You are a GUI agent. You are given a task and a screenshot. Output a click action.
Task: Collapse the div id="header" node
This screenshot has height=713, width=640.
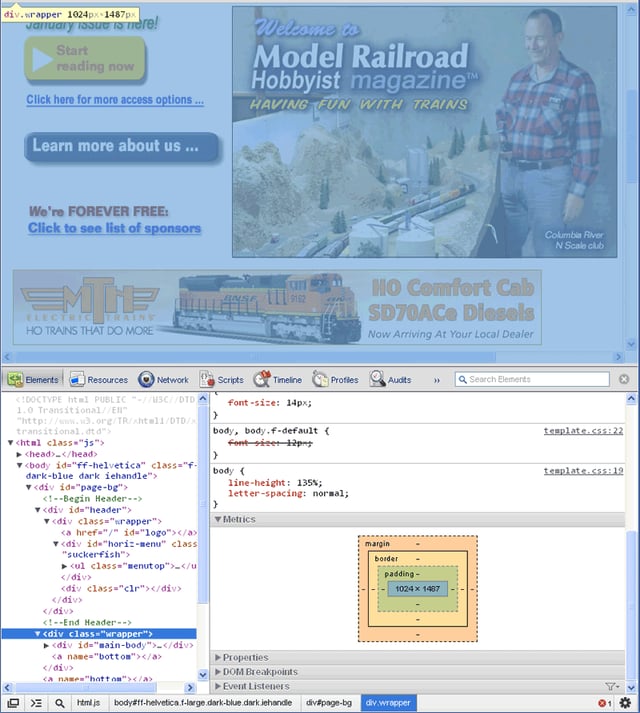(x=37, y=510)
